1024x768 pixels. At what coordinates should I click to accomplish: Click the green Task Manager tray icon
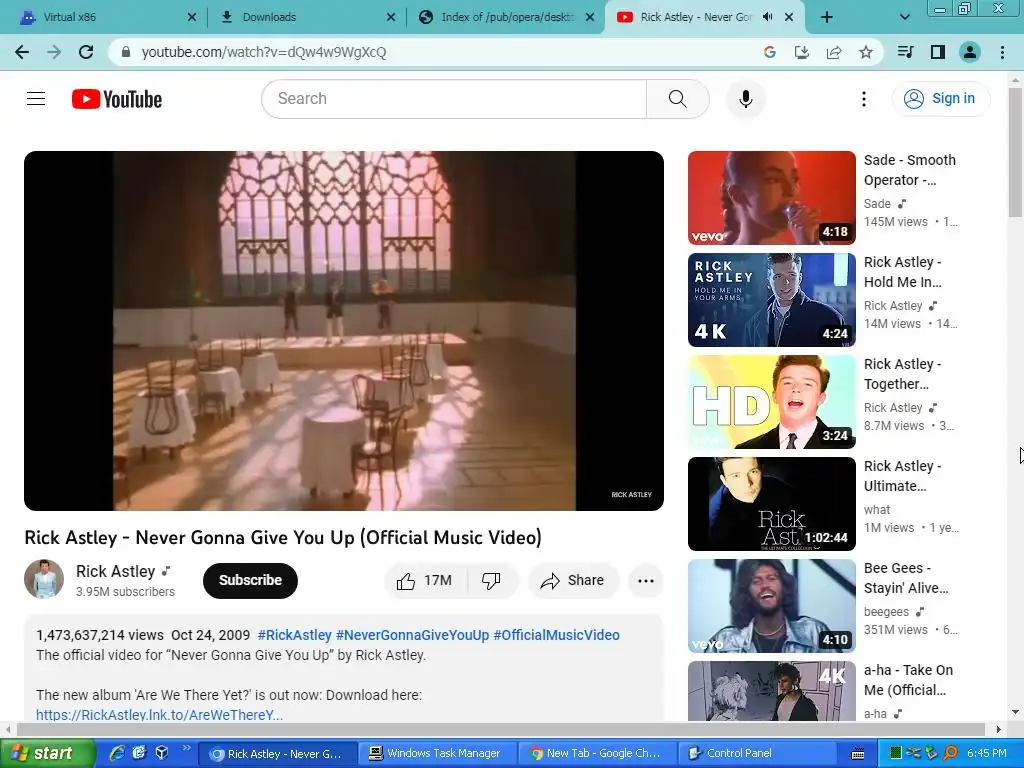coord(896,754)
